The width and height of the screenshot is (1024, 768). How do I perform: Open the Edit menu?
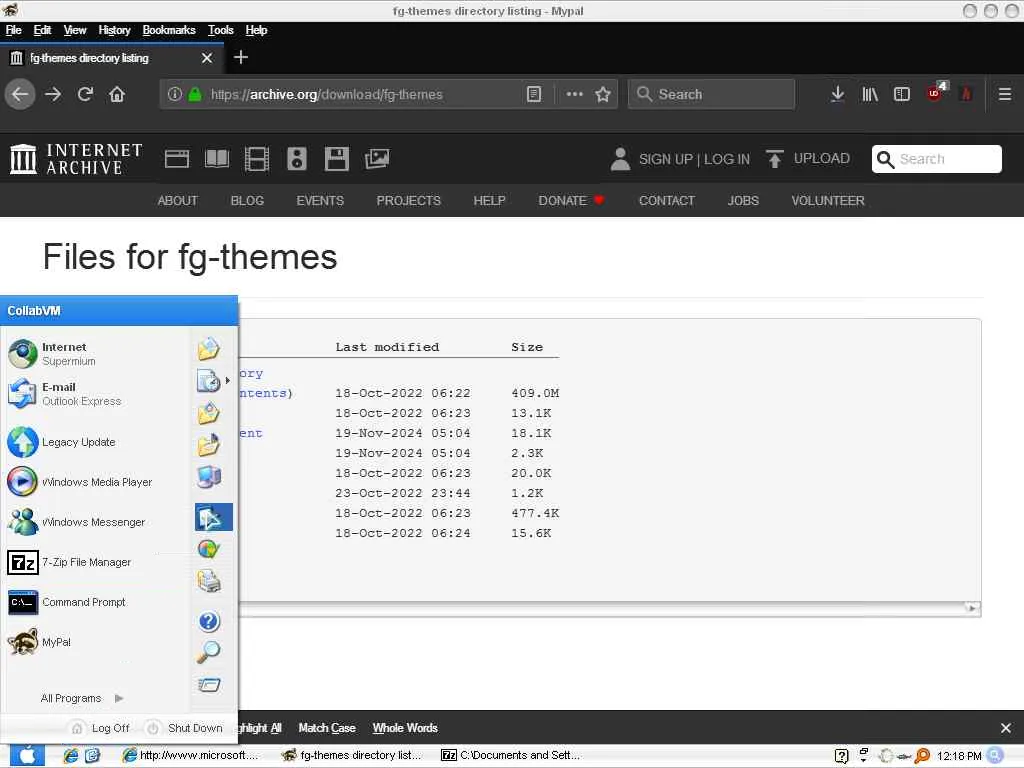point(42,30)
